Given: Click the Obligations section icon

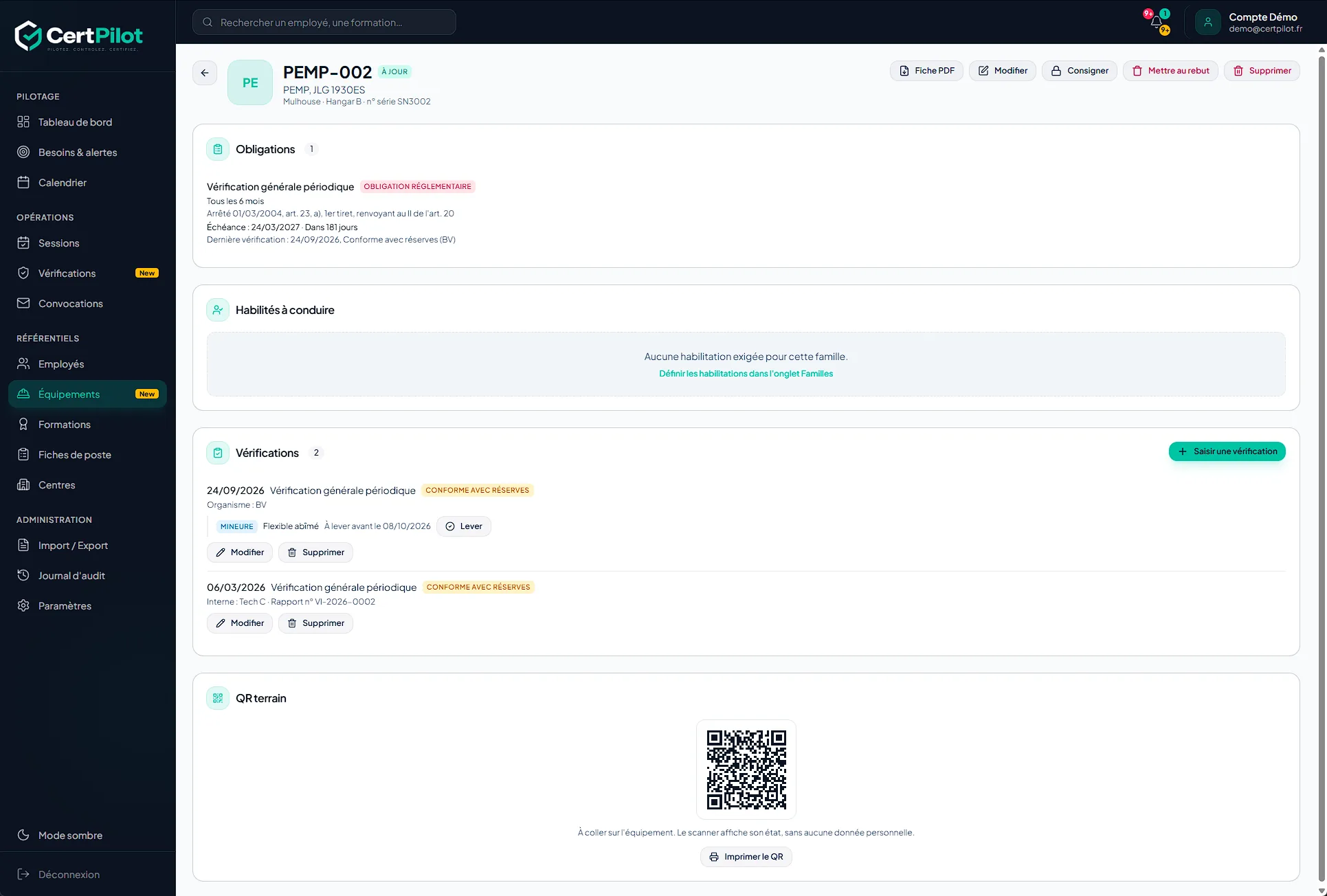Looking at the screenshot, I should tap(218, 149).
